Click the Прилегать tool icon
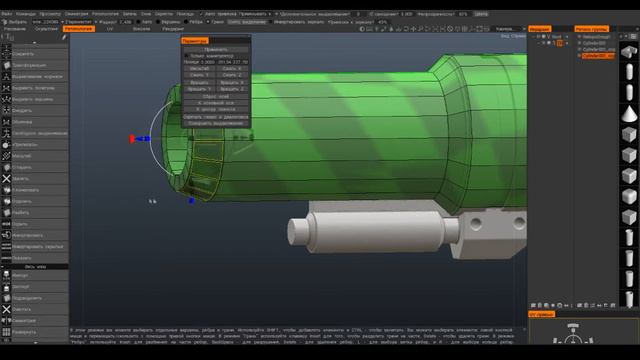This screenshot has width=640, height=360. (6, 144)
